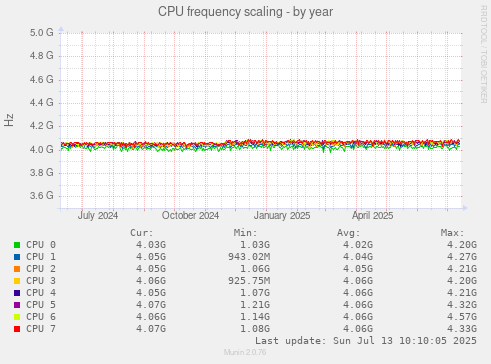Click the 'Avg:' column header
The image size is (491, 364).
tap(349, 233)
